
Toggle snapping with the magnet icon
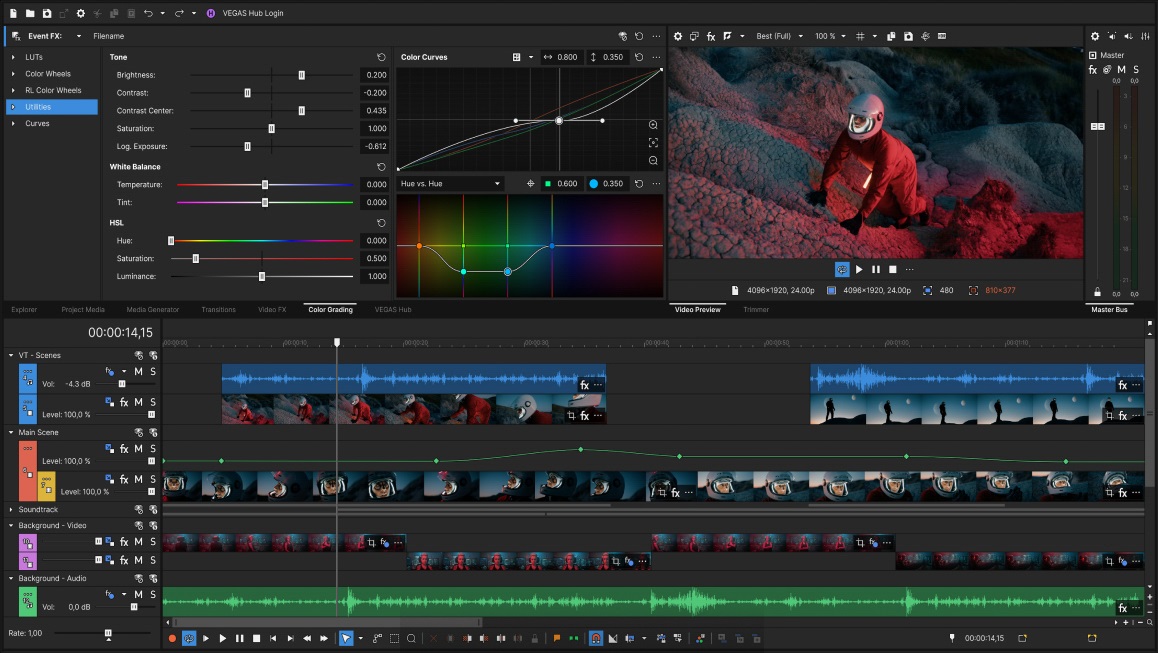tap(594, 637)
